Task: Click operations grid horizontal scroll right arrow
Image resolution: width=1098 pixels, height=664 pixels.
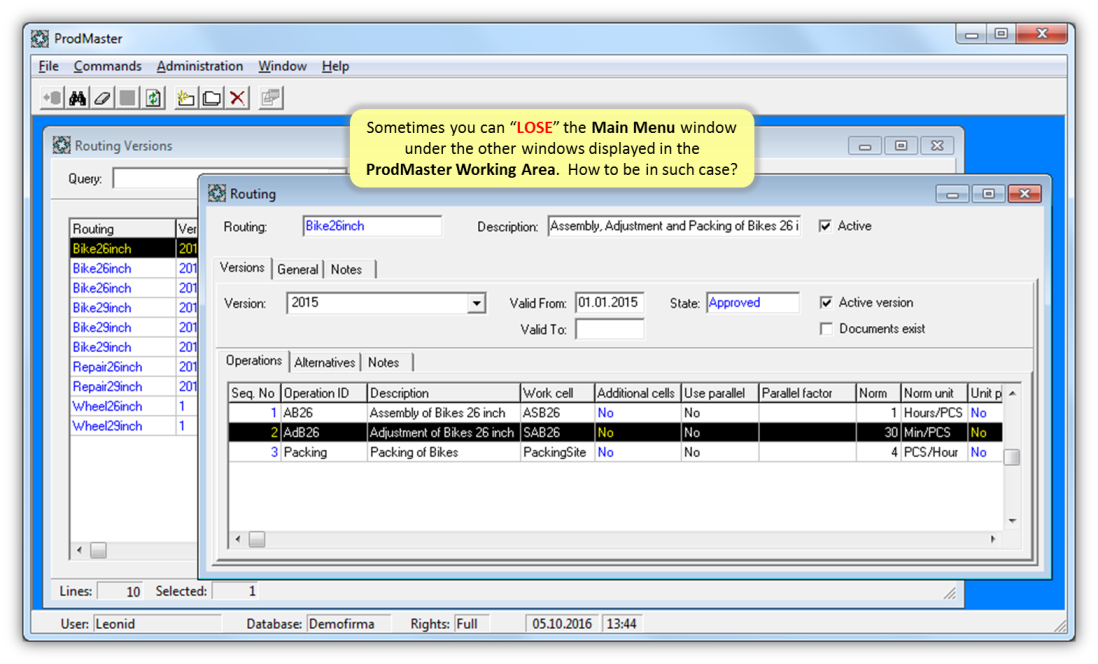Action: pos(992,539)
